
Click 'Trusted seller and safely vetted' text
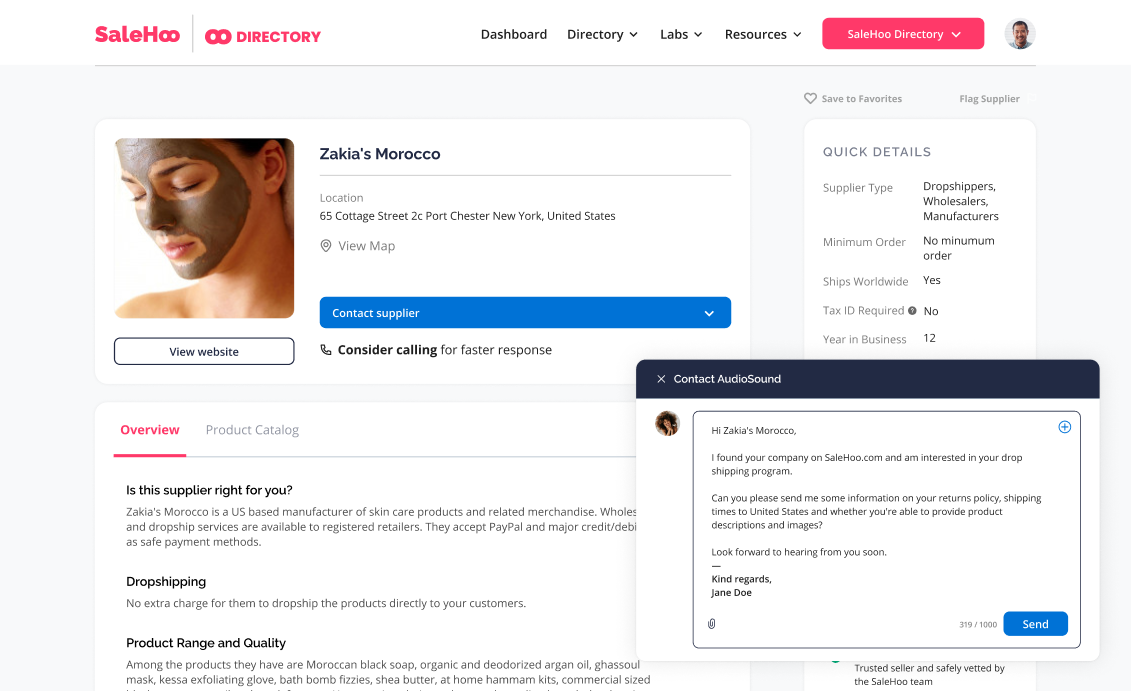(929, 675)
